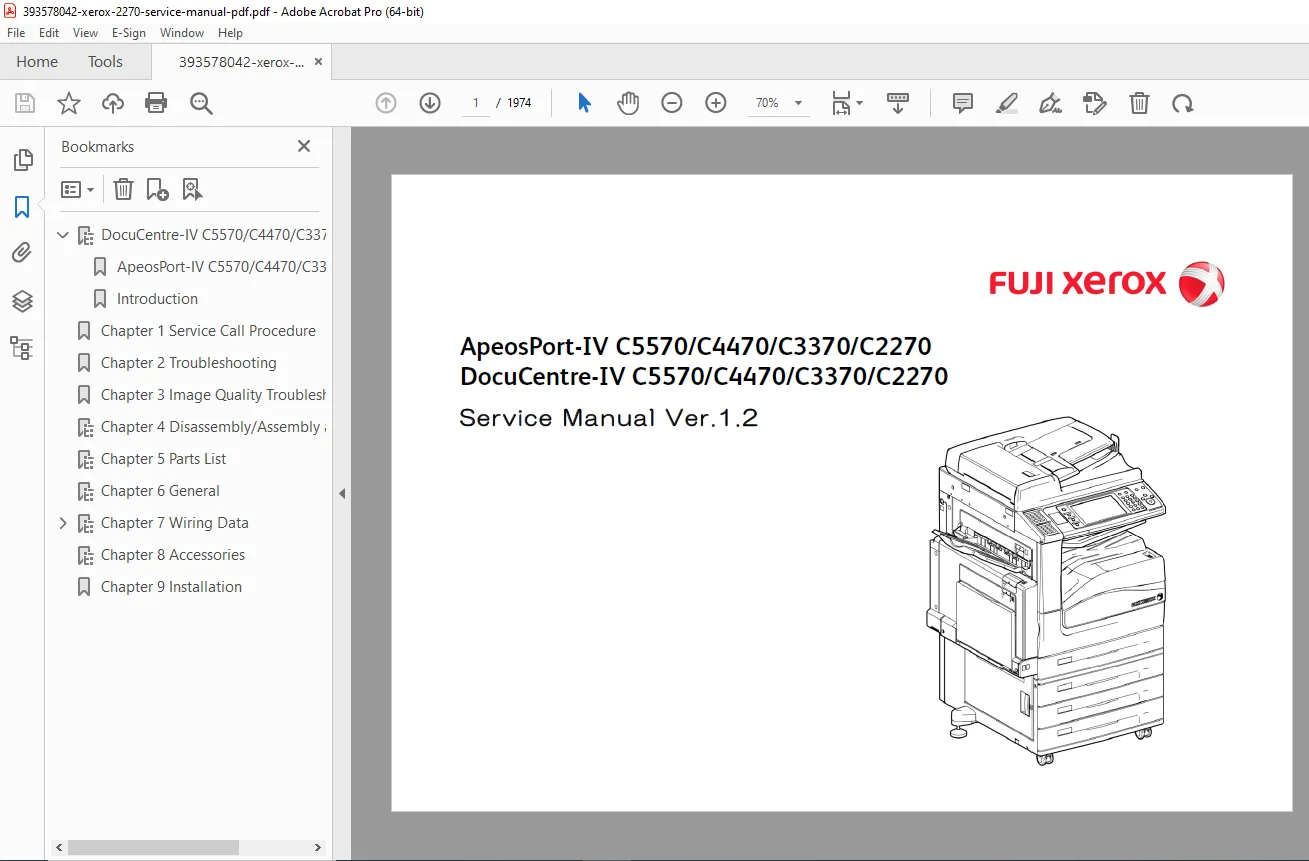Activate the Hand pan tool
This screenshot has width=1309, height=861.
click(628, 103)
